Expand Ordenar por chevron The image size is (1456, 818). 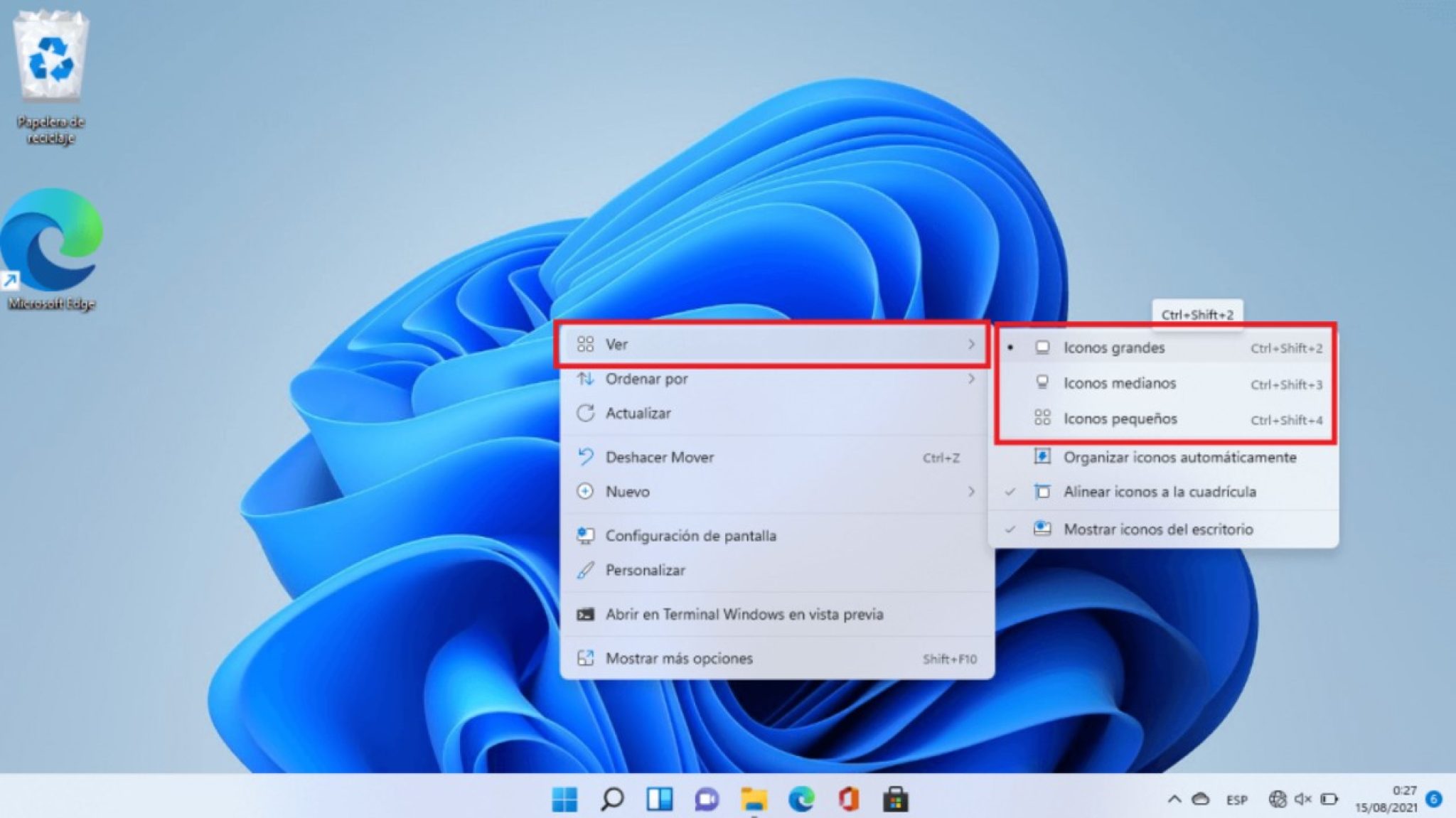[x=971, y=379]
